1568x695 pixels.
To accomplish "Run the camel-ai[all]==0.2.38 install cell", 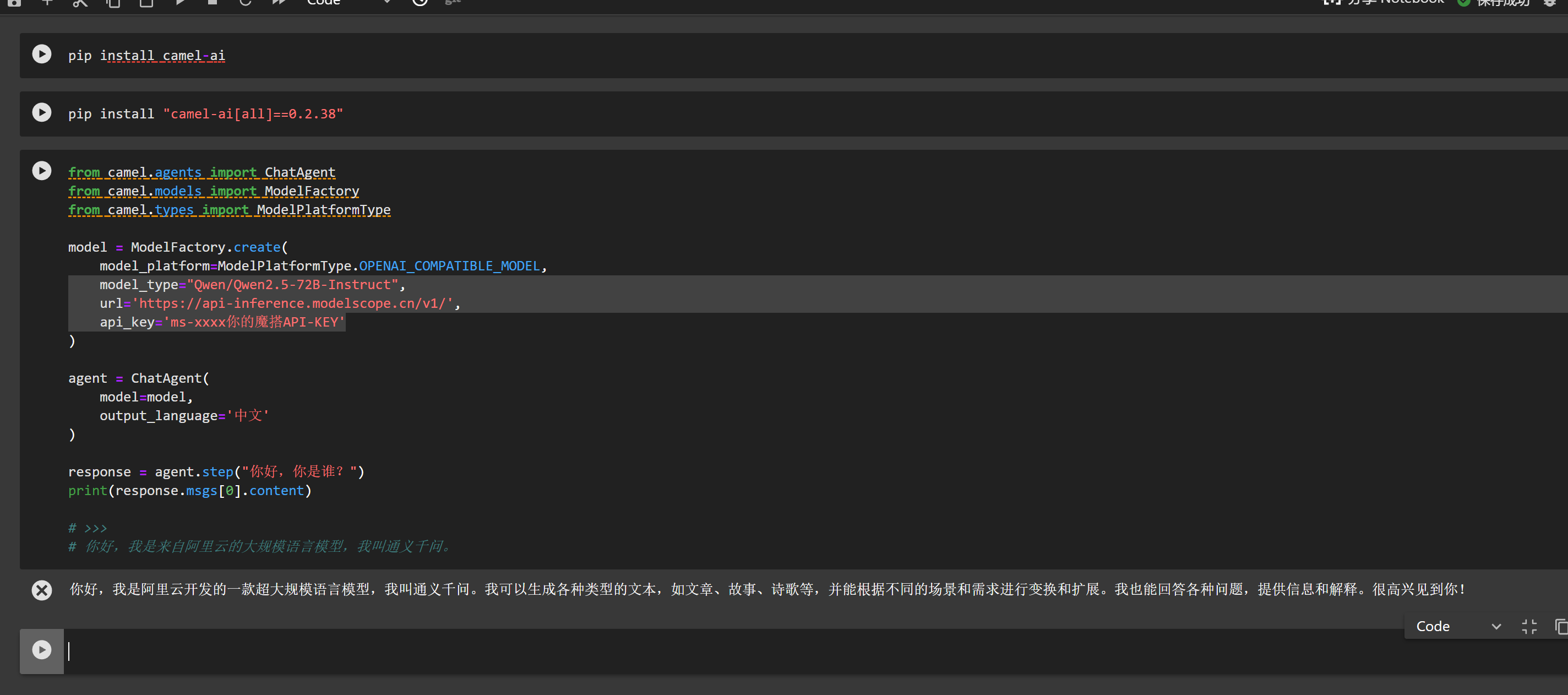I will tap(41, 113).
